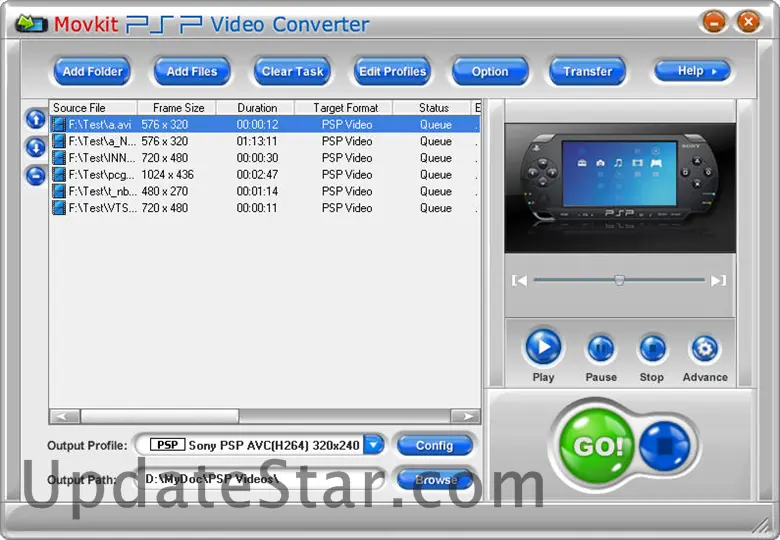The width and height of the screenshot is (780, 540).
Task: Select the F:\Test\t_nb... file name
Action: coord(102,191)
